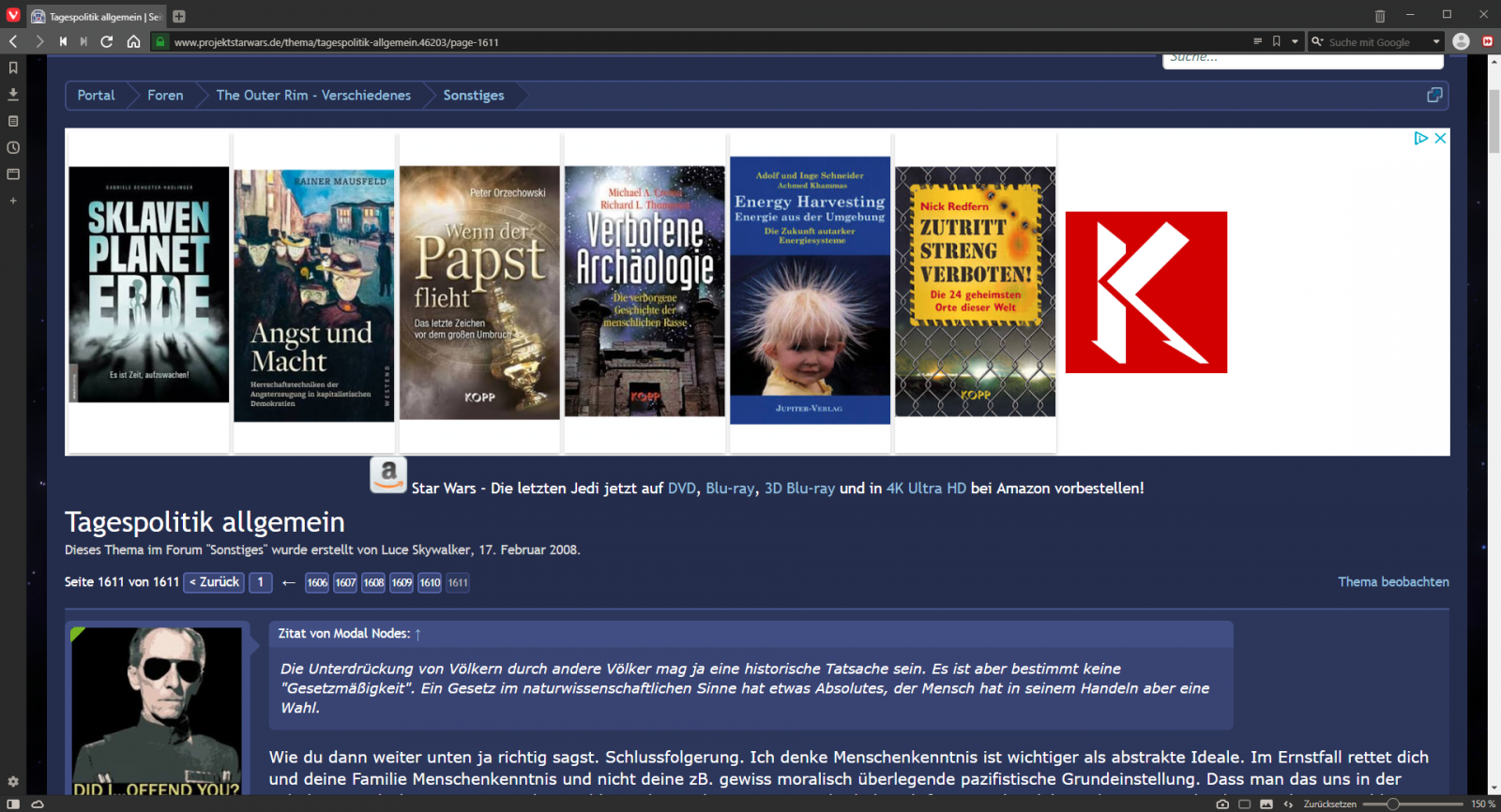Viewport: 1501px width, 812px height.
Task: Toggle the side panel visibility
Action: [13, 804]
